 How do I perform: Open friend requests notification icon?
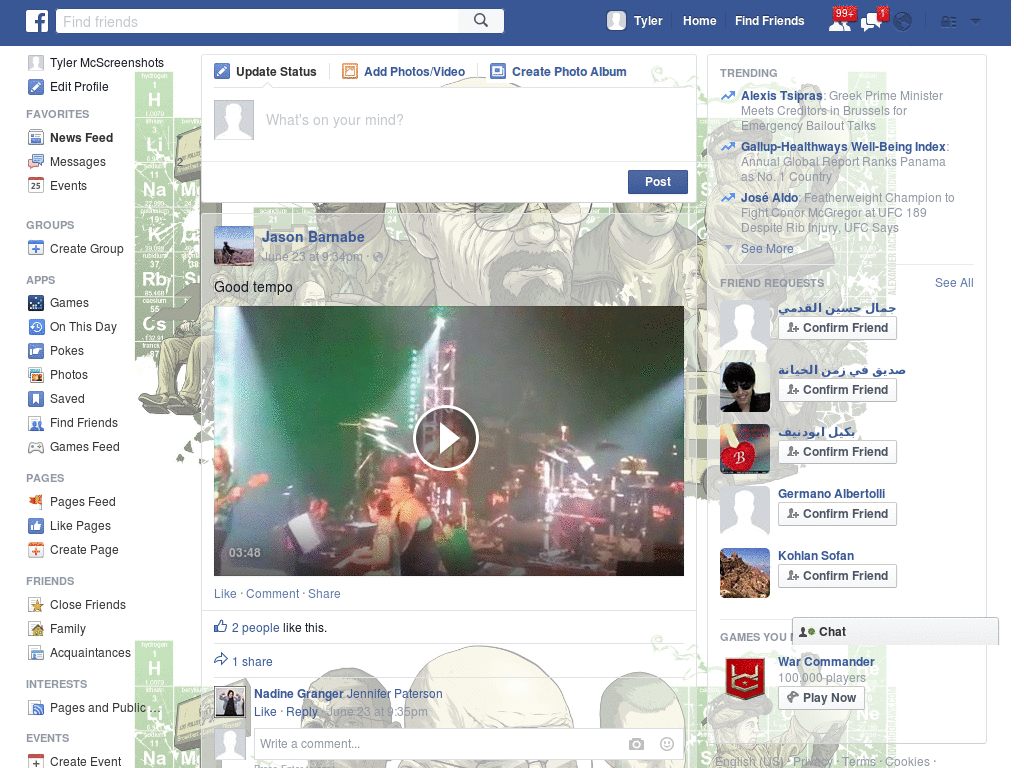click(840, 21)
